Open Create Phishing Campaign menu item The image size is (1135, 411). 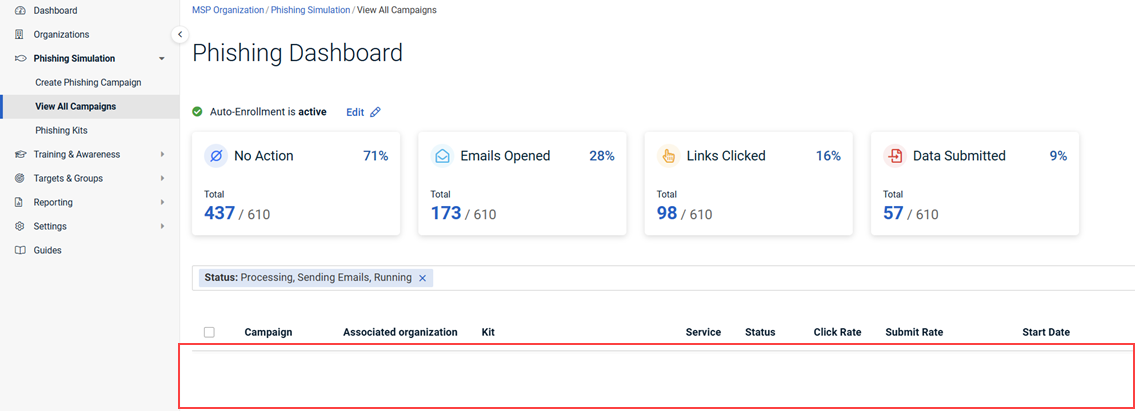pos(88,82)
